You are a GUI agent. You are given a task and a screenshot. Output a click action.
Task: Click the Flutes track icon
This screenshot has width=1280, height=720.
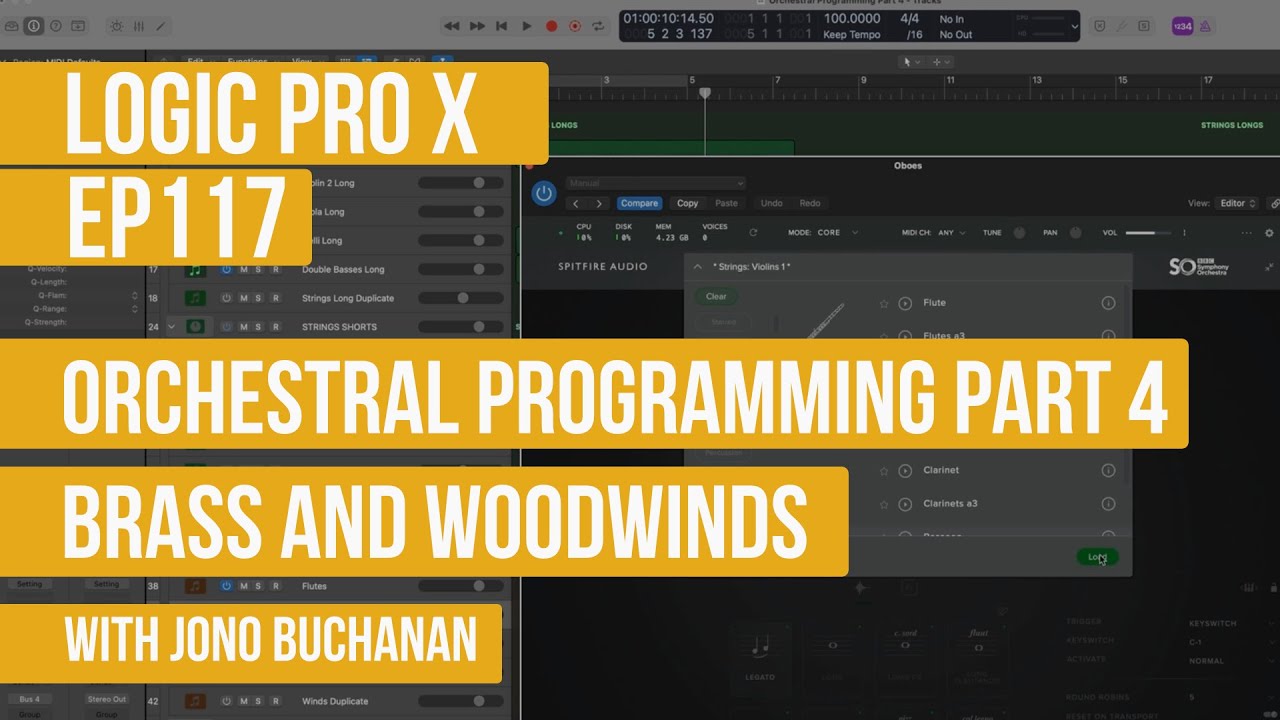pyautogui.click(x=196, y=586)
